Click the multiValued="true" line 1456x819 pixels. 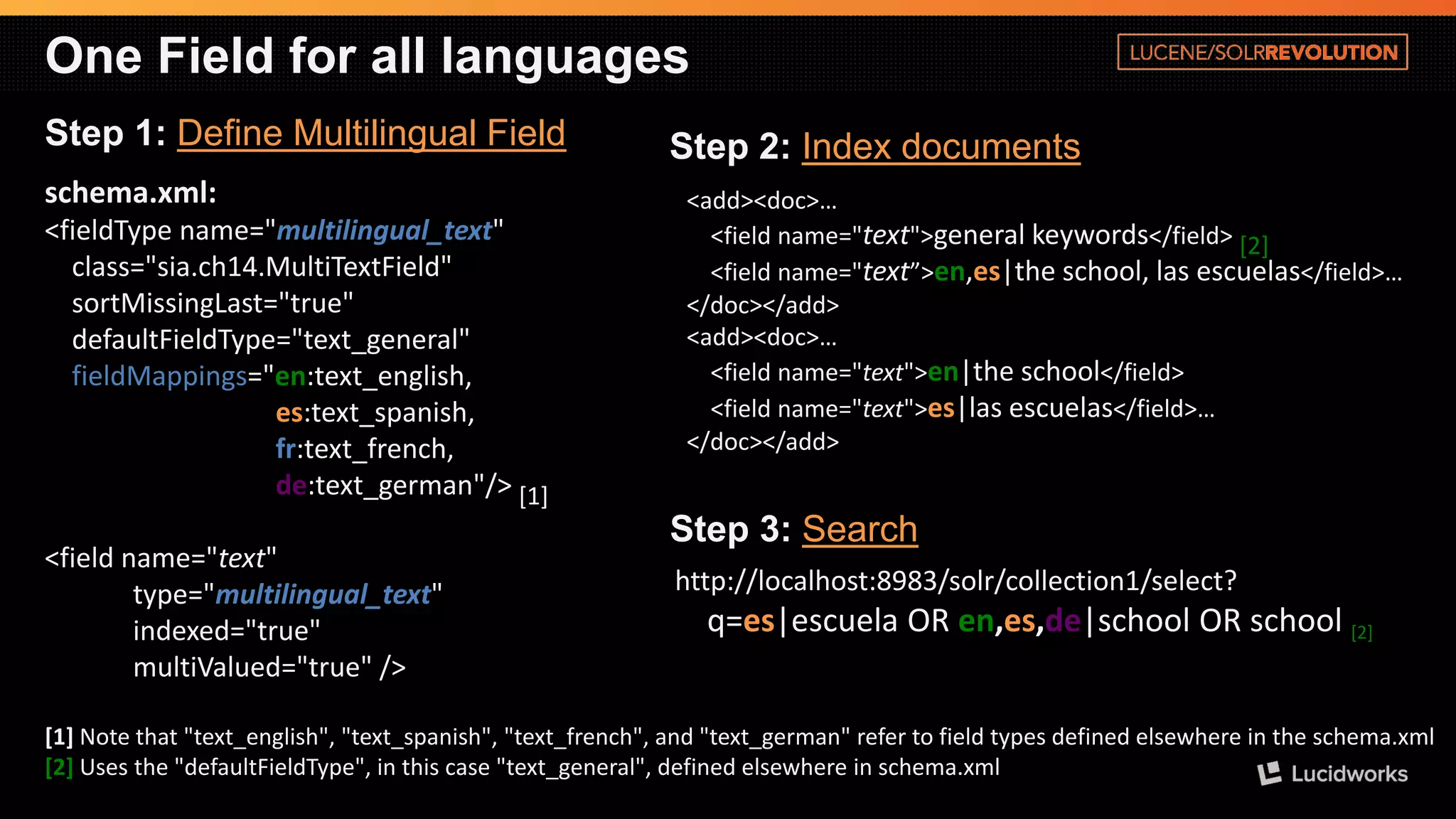pos(269,668)
